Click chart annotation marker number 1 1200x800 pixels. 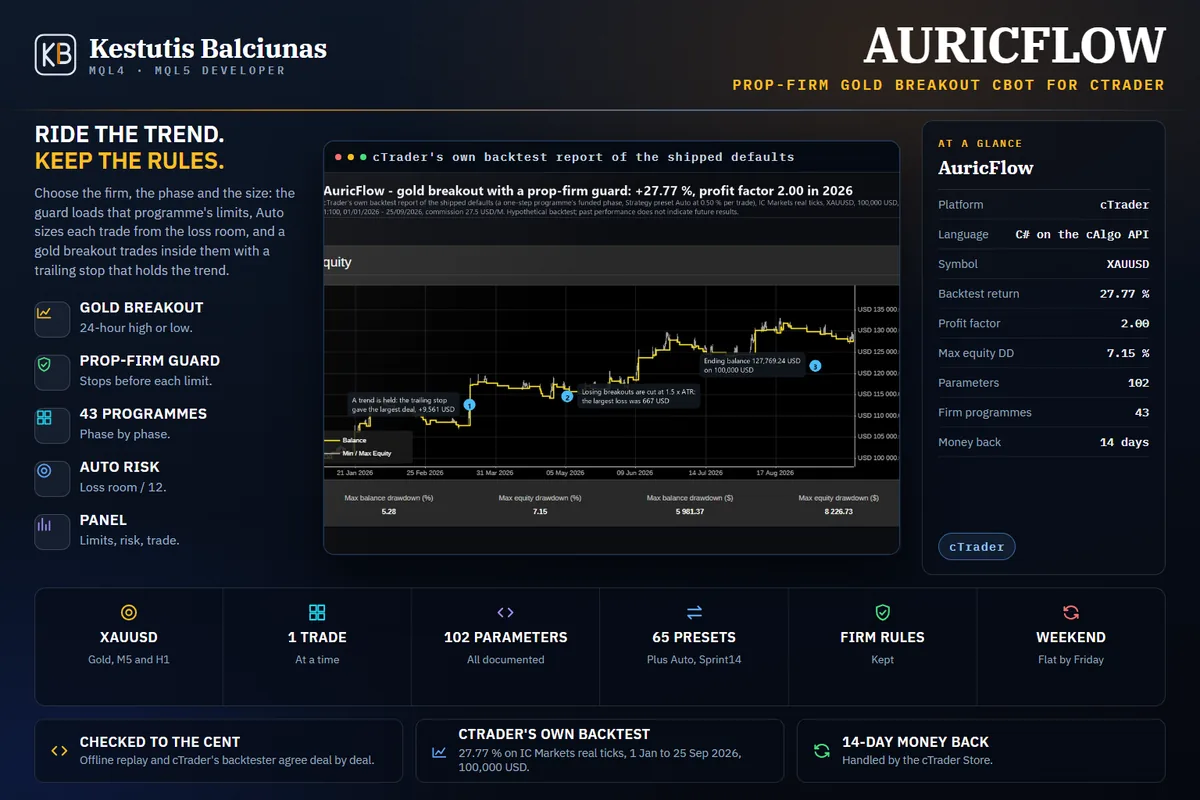[x=470, y=405]
